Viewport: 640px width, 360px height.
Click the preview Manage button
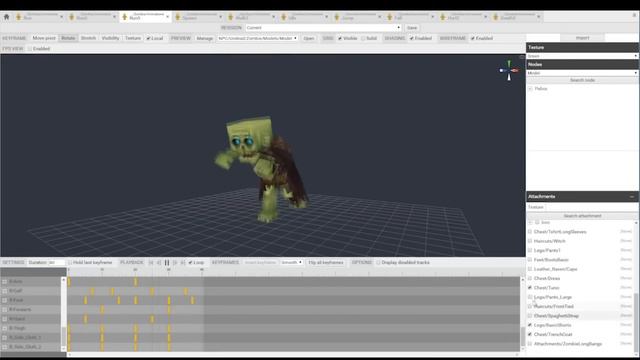pos(204,38)
